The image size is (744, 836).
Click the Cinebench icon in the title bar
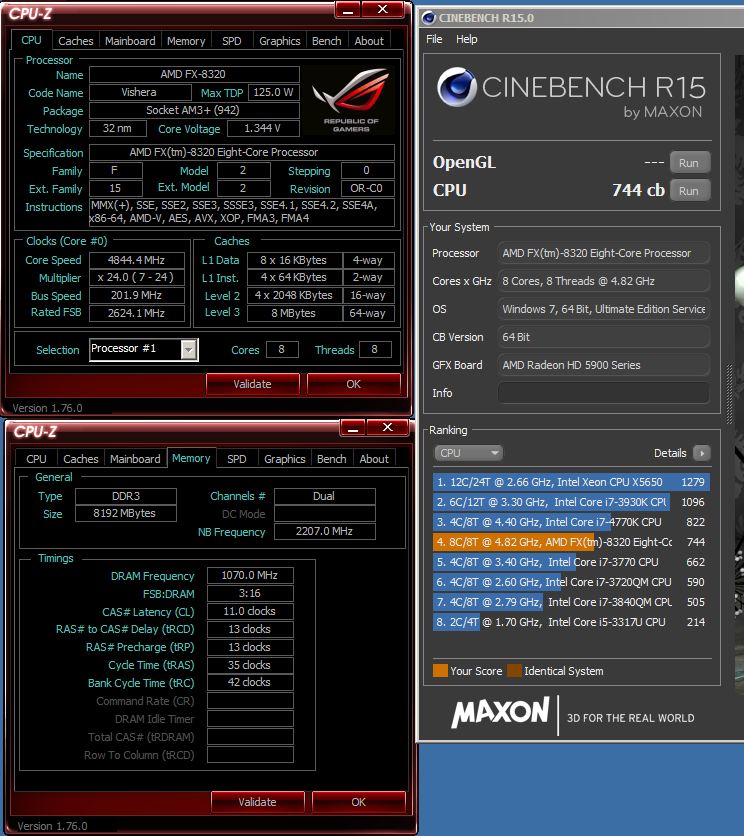pos(428,18)
